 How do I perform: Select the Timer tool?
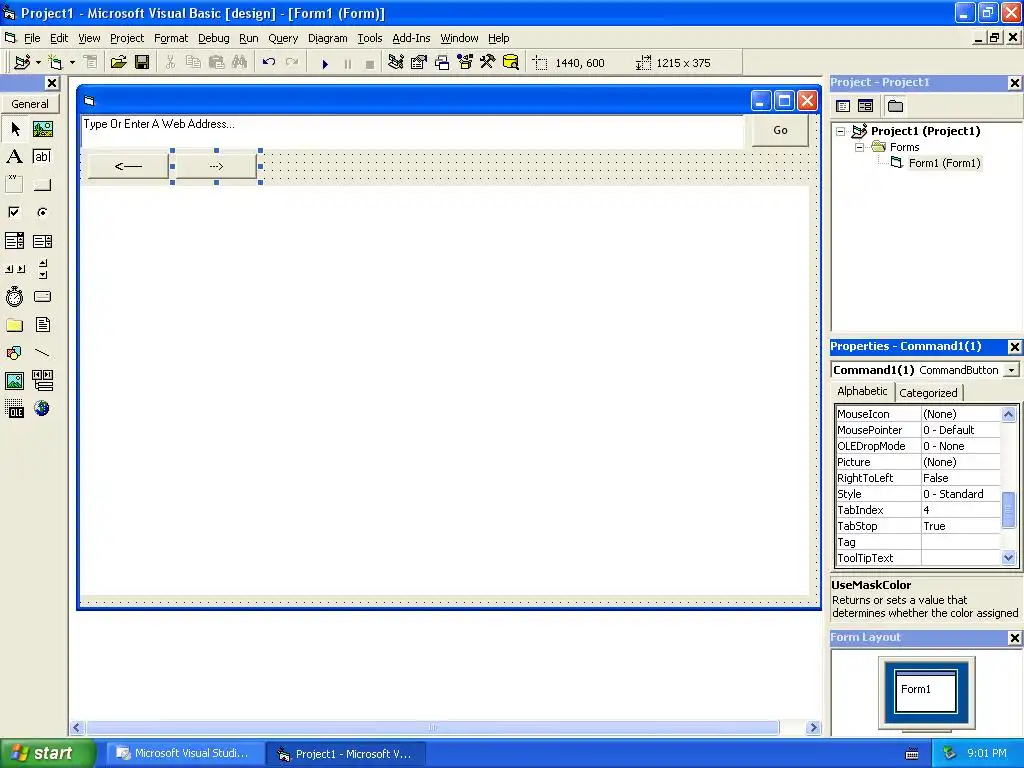[x=14, y=296]
